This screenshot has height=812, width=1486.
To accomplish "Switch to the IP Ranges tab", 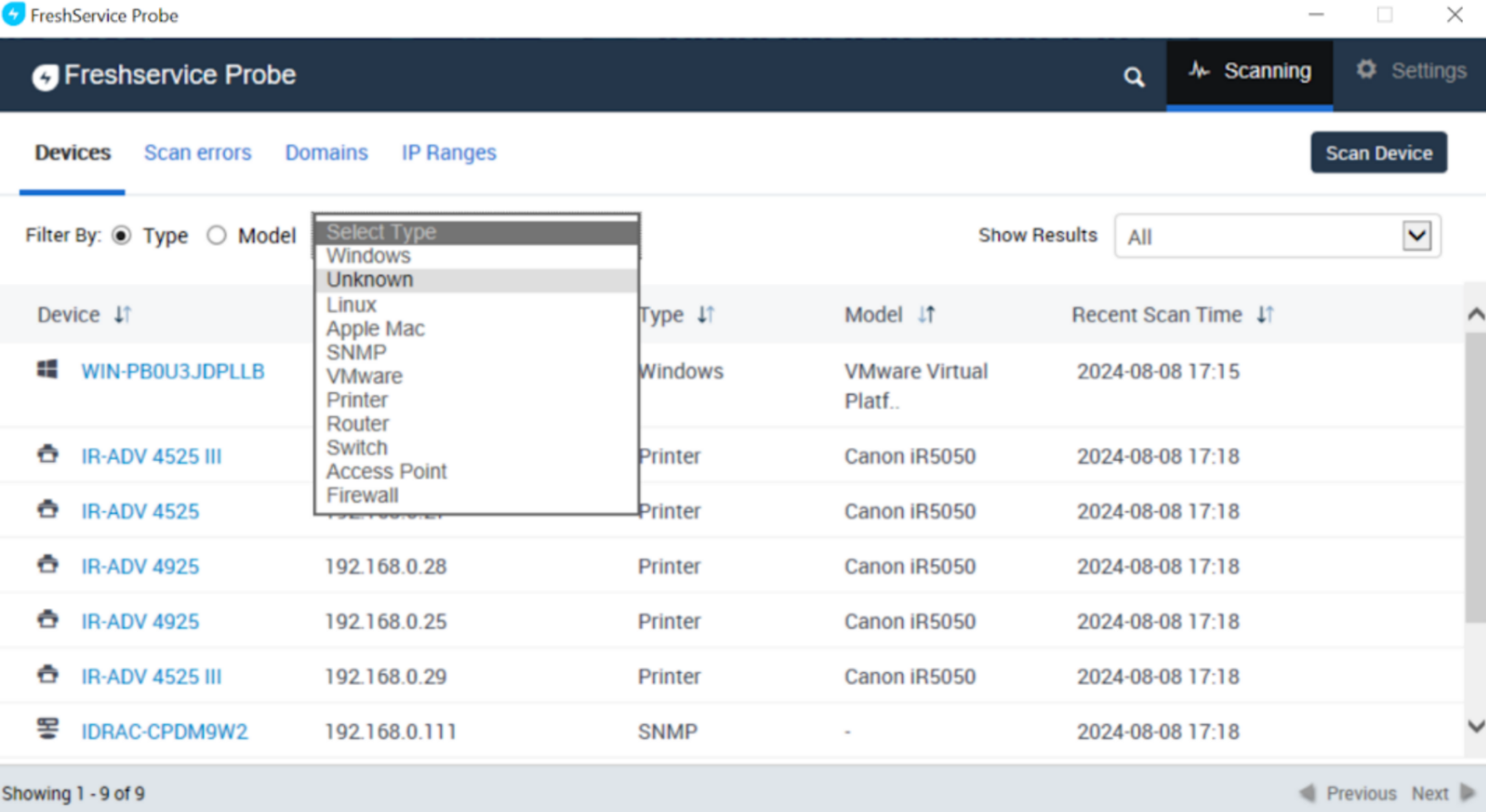I will click(448, 153).
